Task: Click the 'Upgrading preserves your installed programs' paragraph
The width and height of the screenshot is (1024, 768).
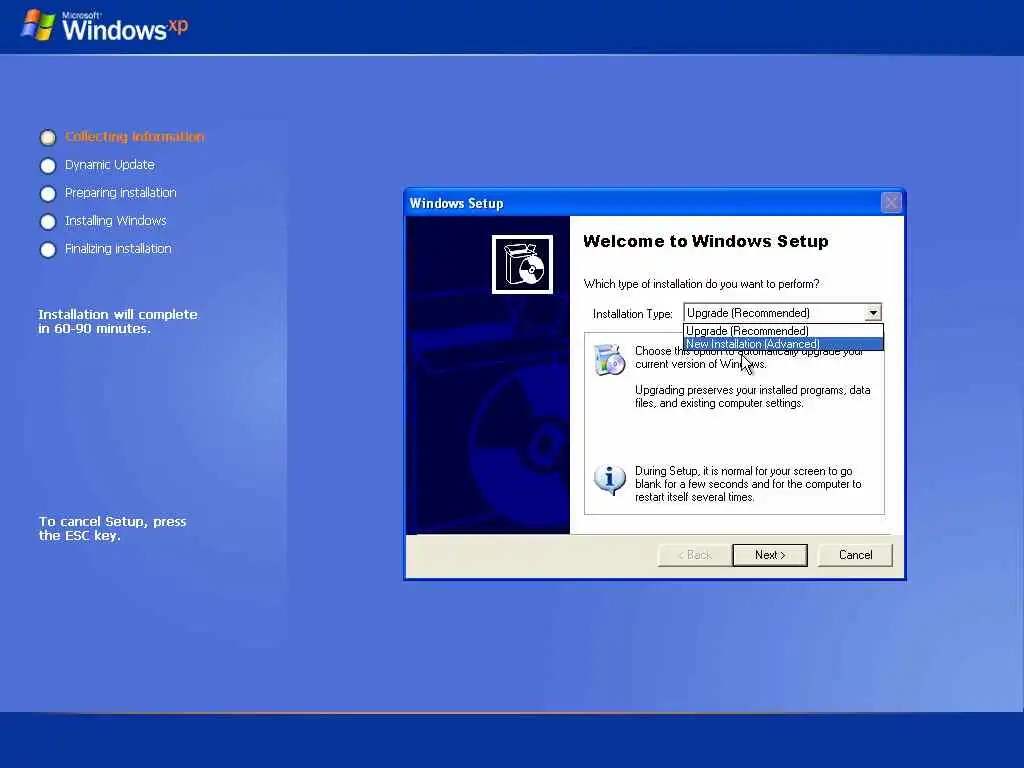Action: point(752,396)
